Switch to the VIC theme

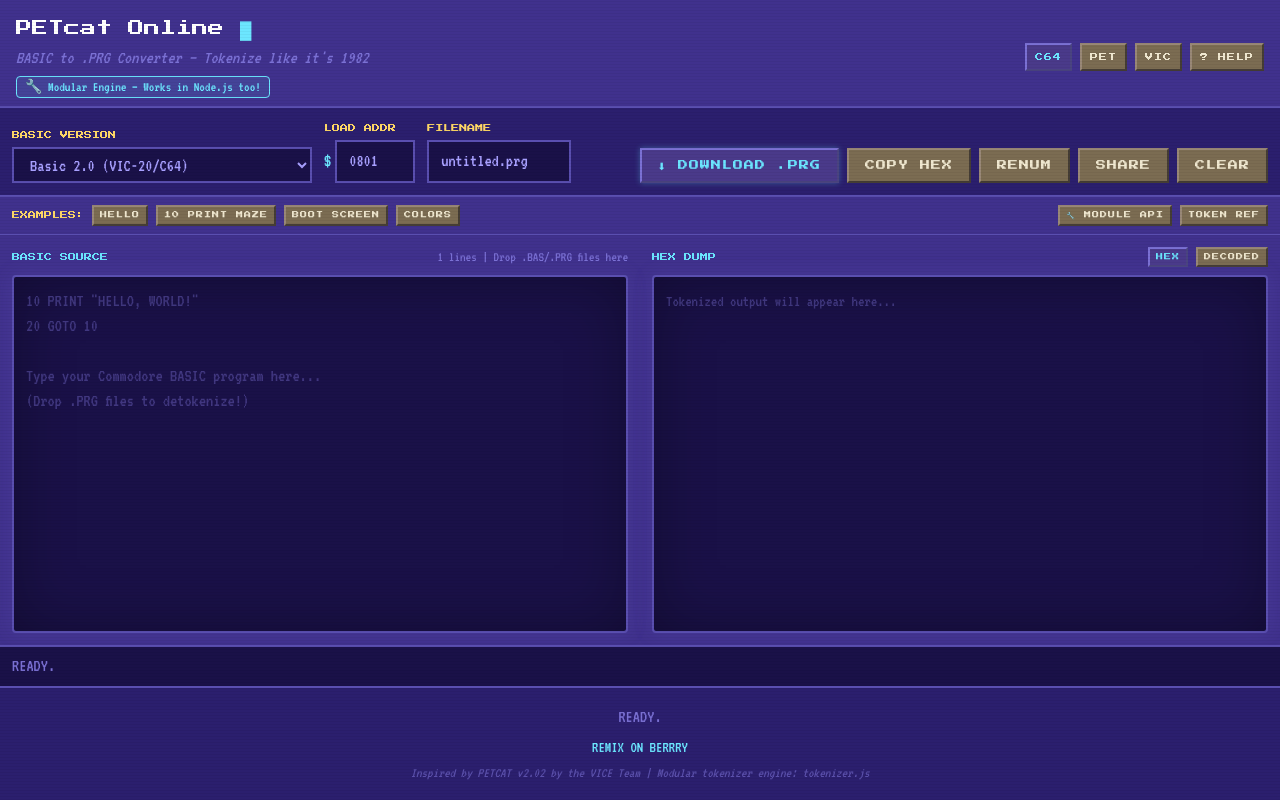click(x=1158, y=57)
